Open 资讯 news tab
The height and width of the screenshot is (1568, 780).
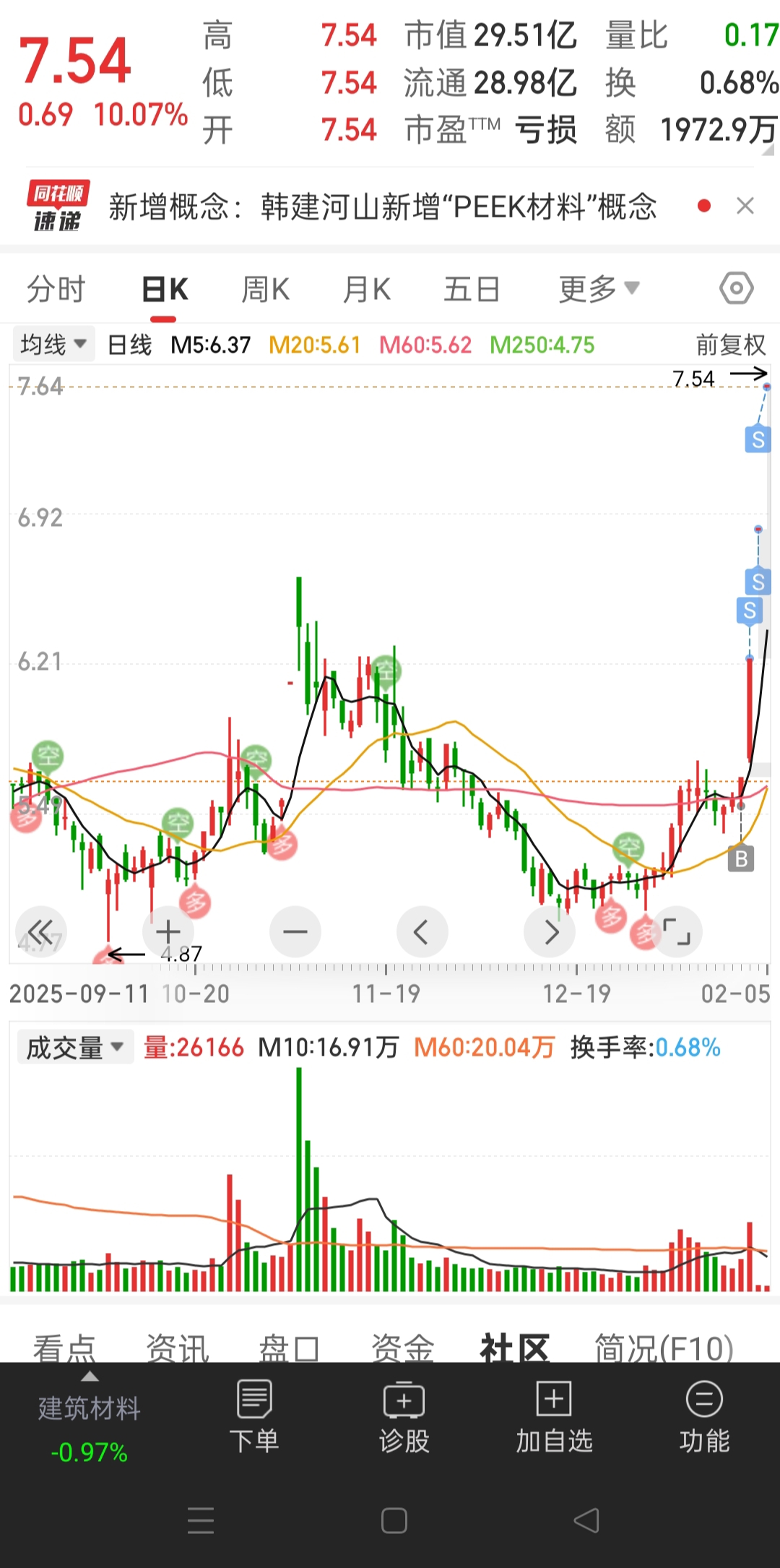pyautogui.click(x=178, y=1348)
